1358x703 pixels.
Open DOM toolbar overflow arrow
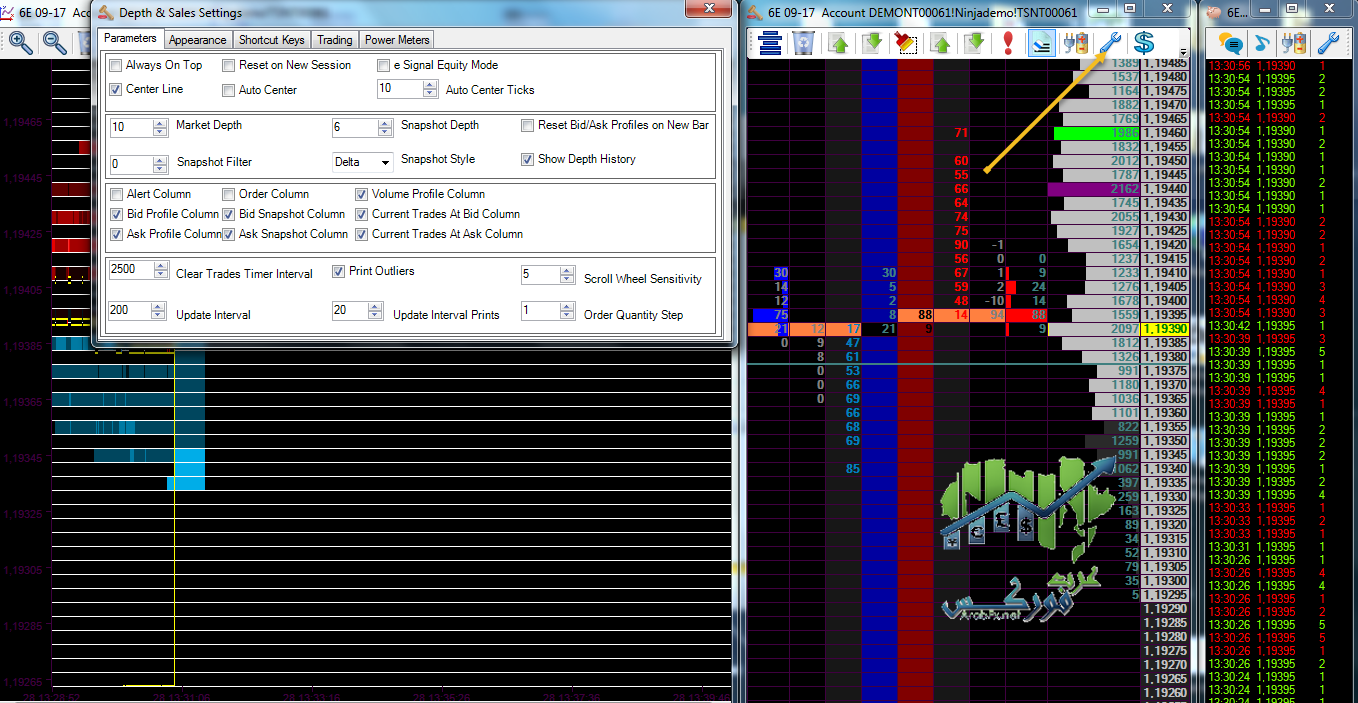click(x=1184, y=53)
